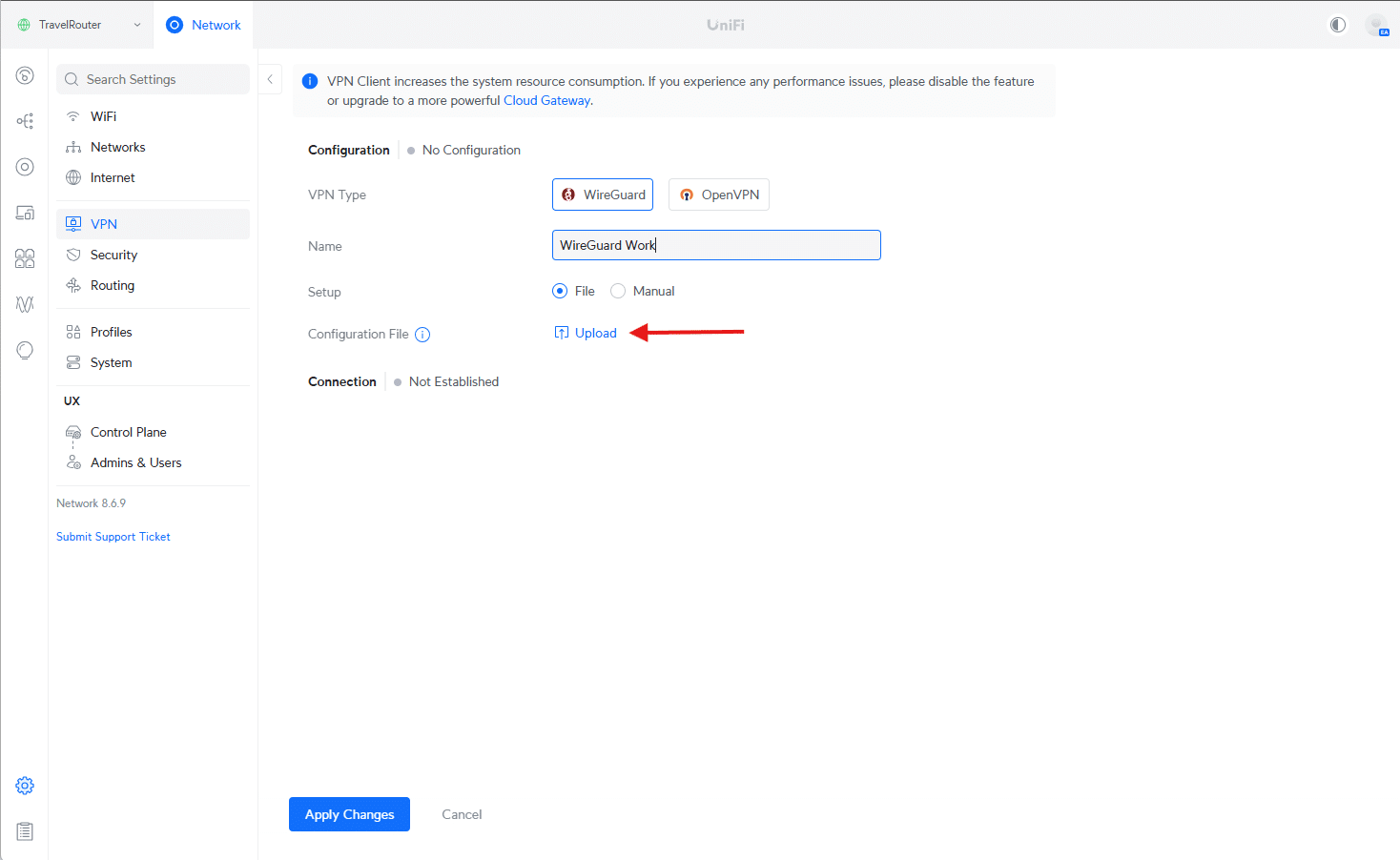
Task: Click the Search Settings field
Action: 153,79
